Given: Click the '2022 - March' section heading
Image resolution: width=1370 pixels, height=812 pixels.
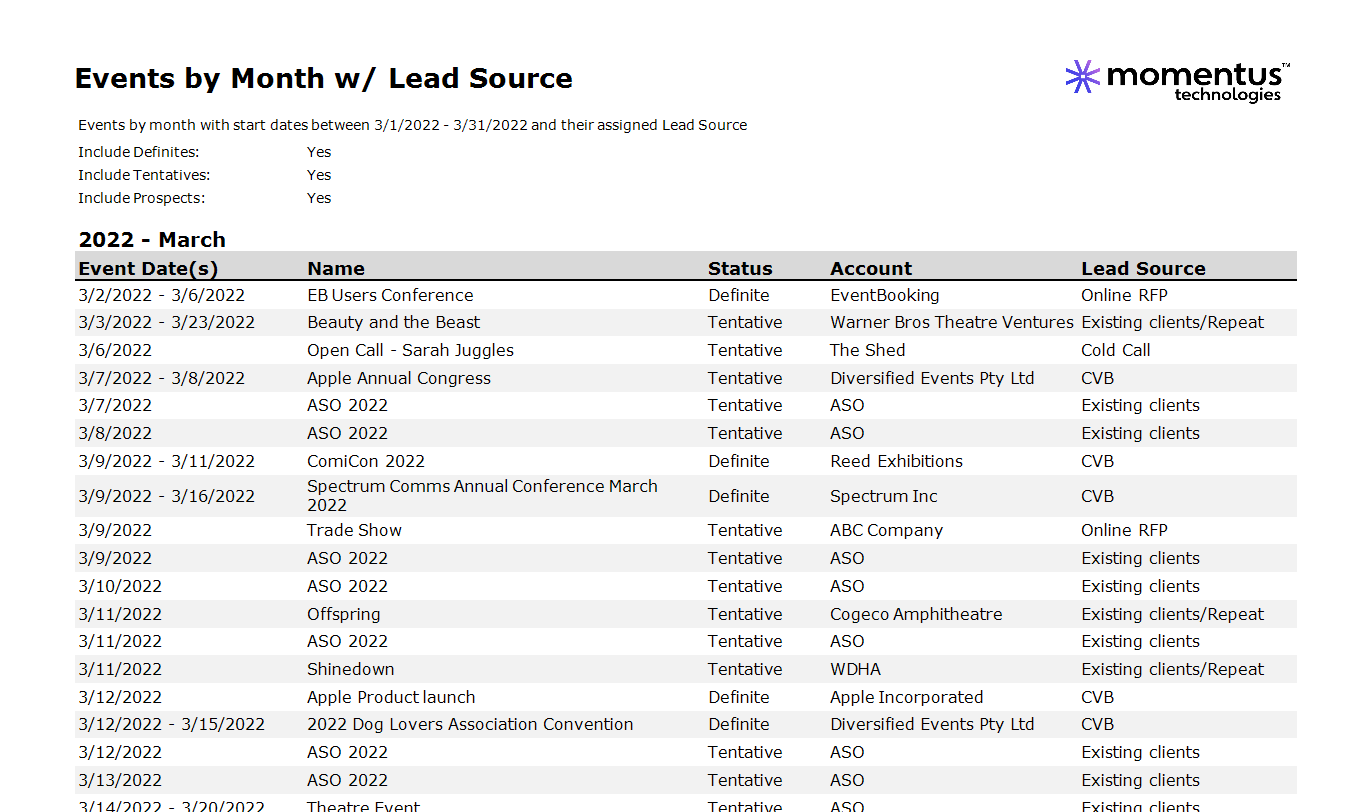Looking at the screenshot, I should (152, 240).
